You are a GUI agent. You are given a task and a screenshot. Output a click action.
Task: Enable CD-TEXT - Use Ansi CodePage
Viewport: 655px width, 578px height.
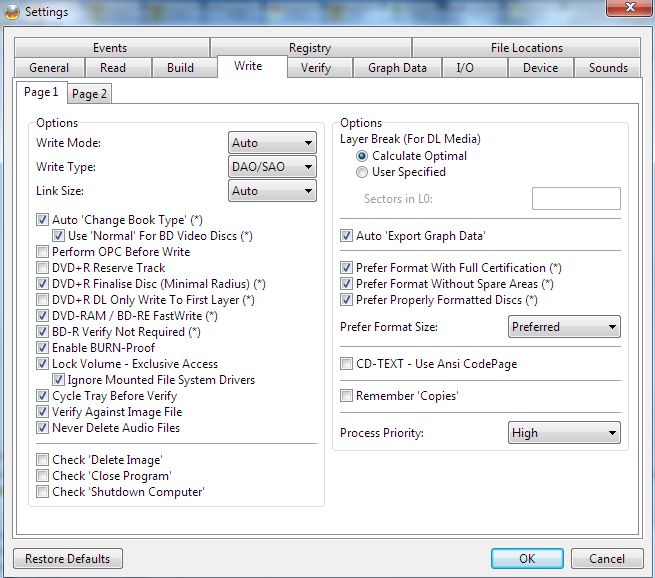[x=346, y=364]
